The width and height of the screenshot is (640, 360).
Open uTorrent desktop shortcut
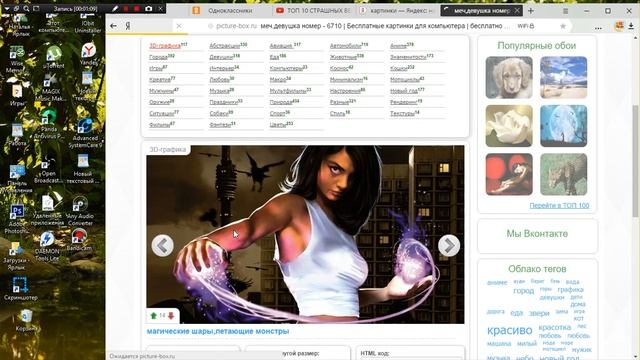(53, 57)
